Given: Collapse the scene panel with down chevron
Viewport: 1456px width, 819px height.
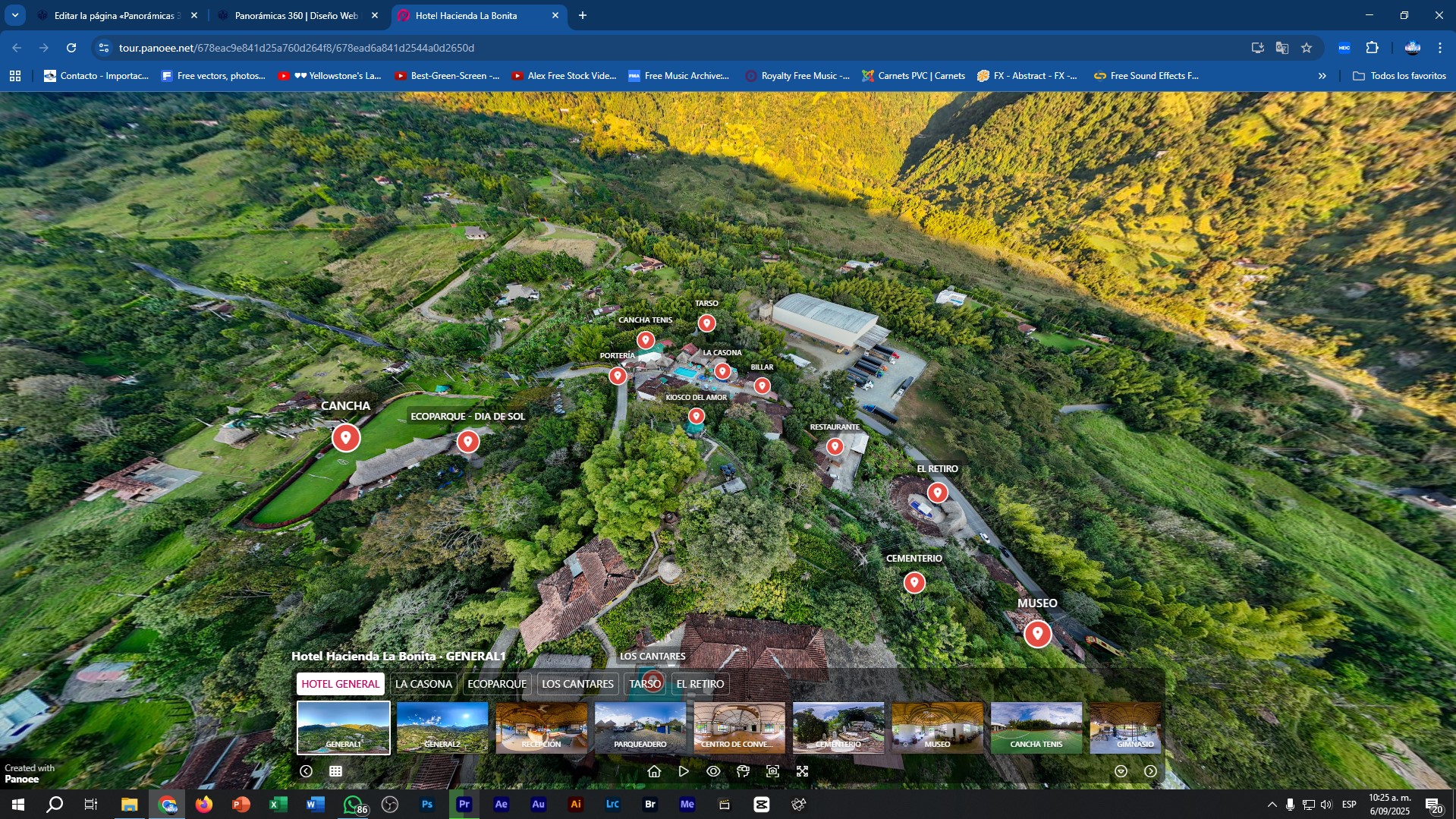Looking at the screenshot, I should (x=1121, y=771).
